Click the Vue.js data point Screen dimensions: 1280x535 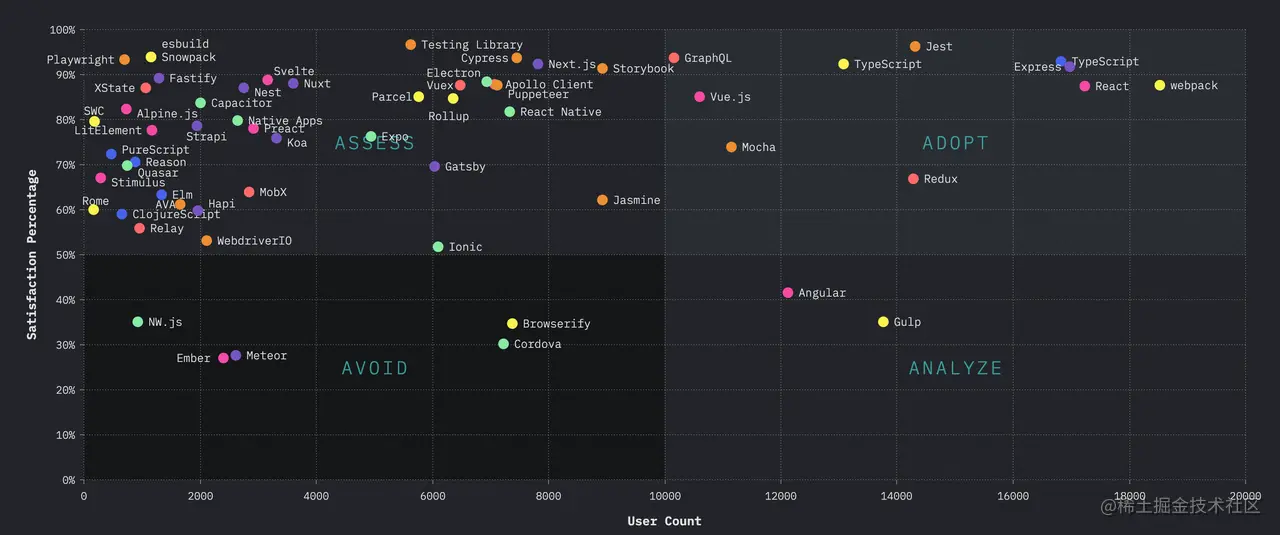click(699, 97)
